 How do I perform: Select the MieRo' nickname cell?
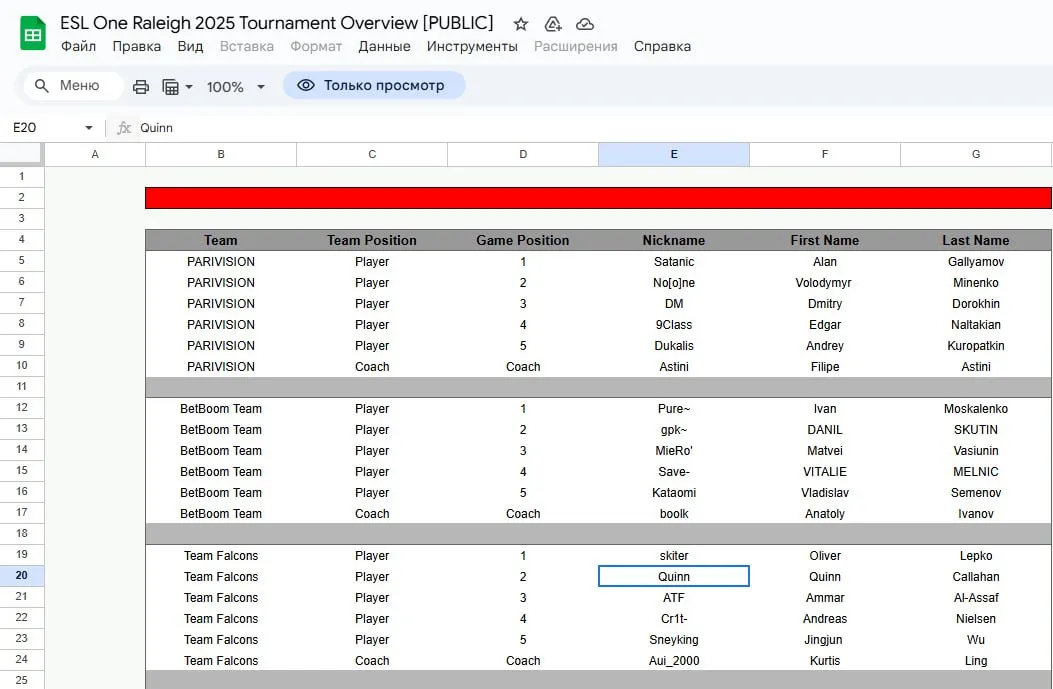click(674, 451)
